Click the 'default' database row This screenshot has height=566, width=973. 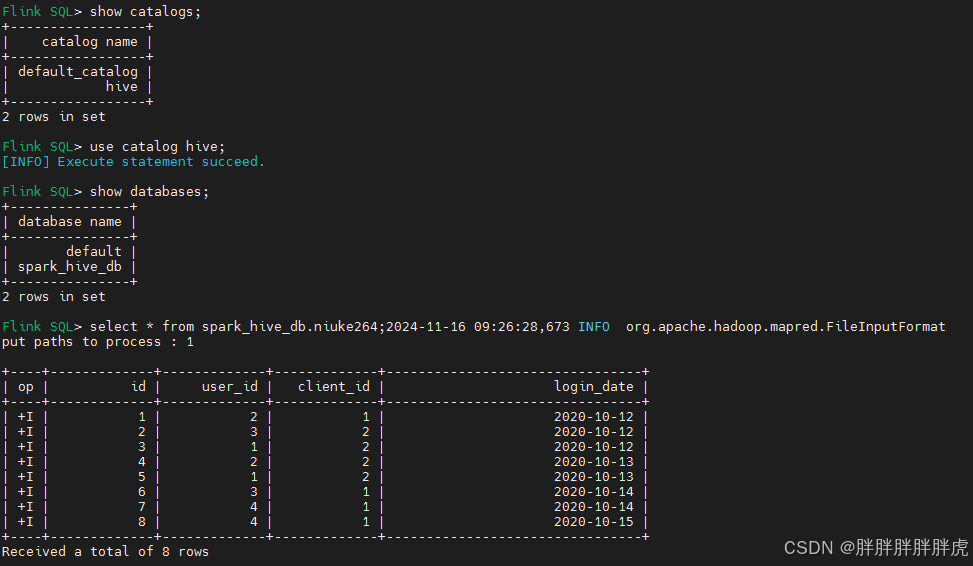94,251
